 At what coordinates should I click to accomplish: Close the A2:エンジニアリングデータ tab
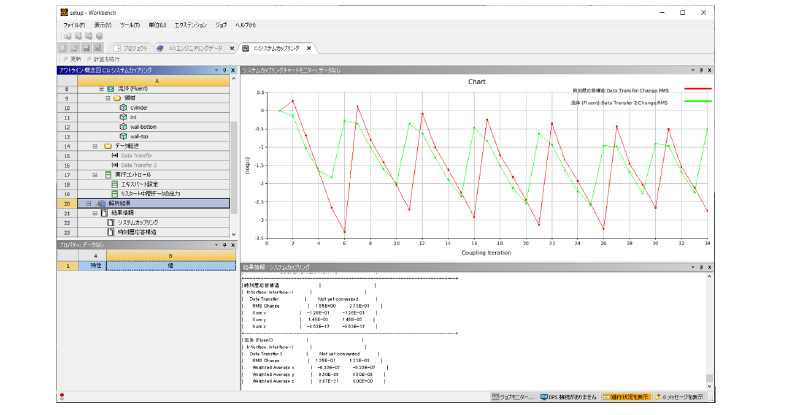[x=233, y=47]
